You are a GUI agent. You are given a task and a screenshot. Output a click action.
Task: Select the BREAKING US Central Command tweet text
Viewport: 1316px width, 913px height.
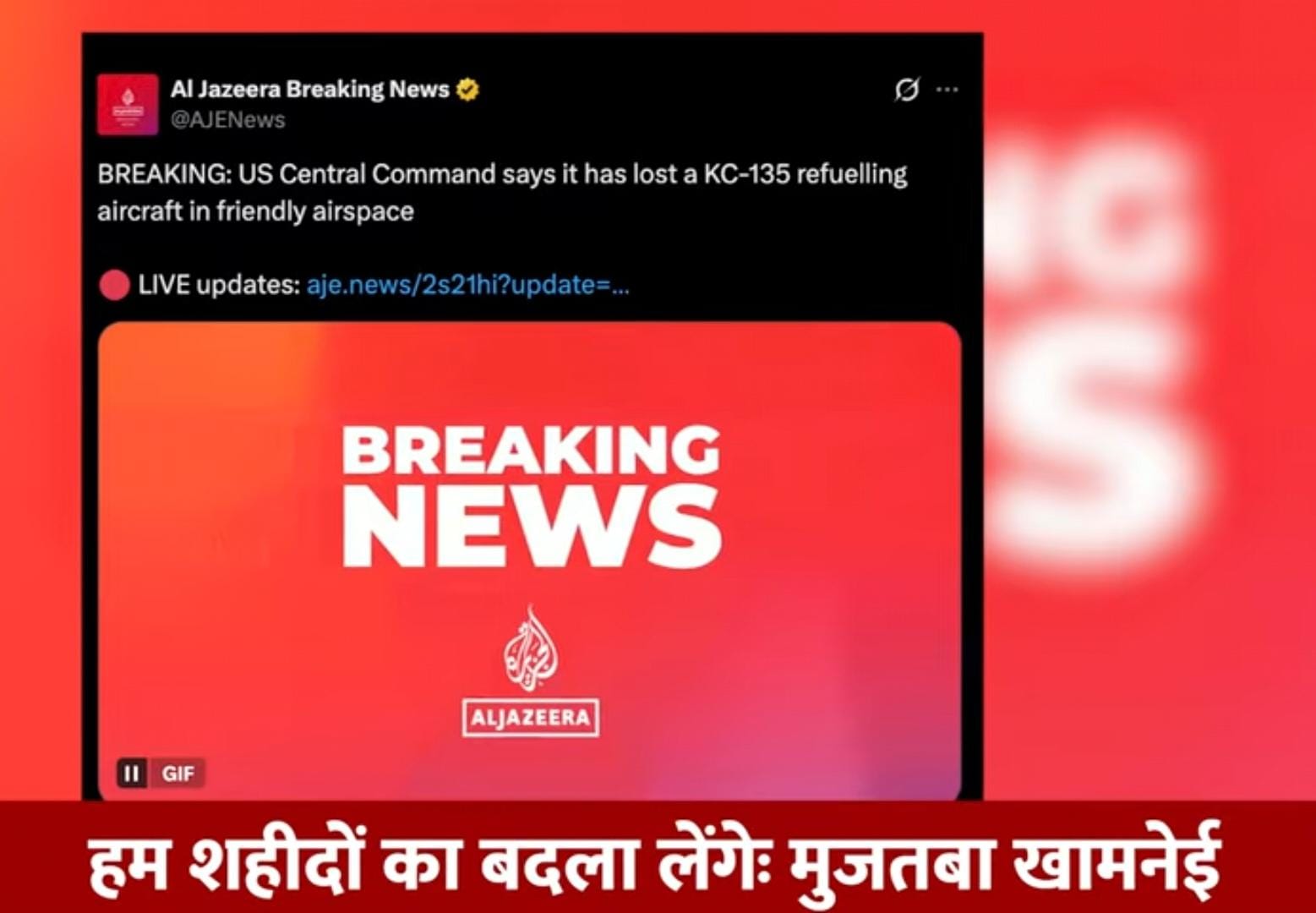502,192
